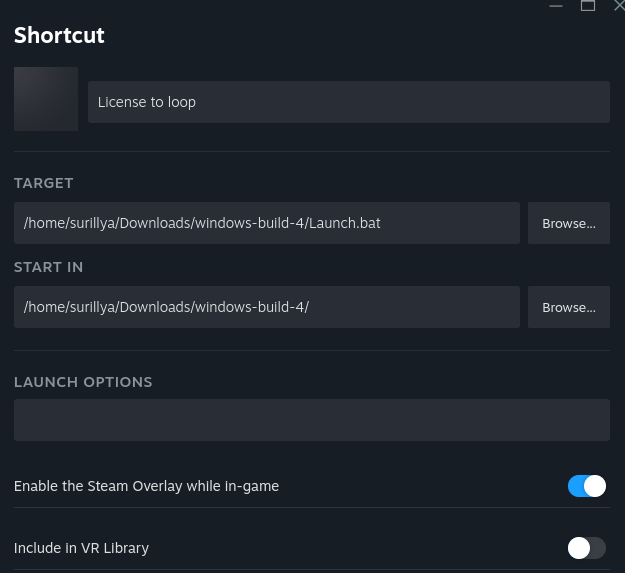Screen dimensions: 625x573
Task: Focus the Start In directory field
Action: click(x=266, y=307)
